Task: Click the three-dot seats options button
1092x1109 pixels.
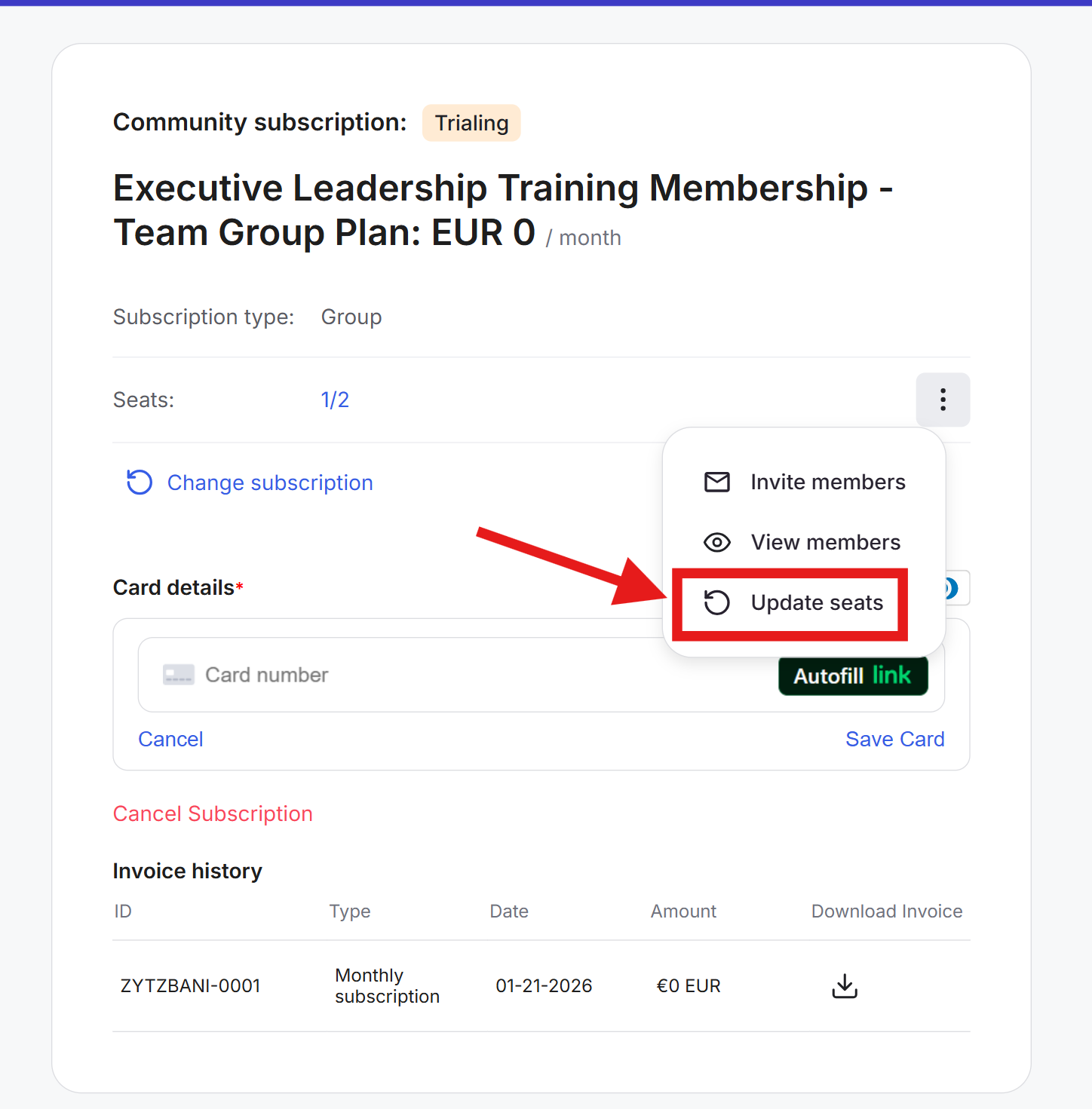Action: pos(943,400)
